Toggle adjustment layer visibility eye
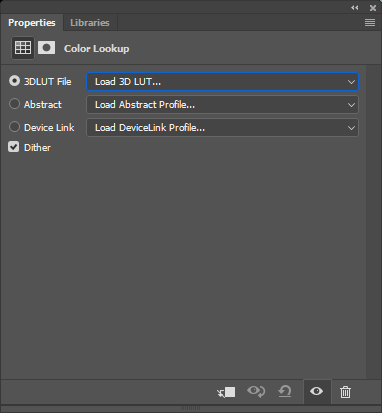The height and width of the screenshot is (413, 382). coord(316,391)
